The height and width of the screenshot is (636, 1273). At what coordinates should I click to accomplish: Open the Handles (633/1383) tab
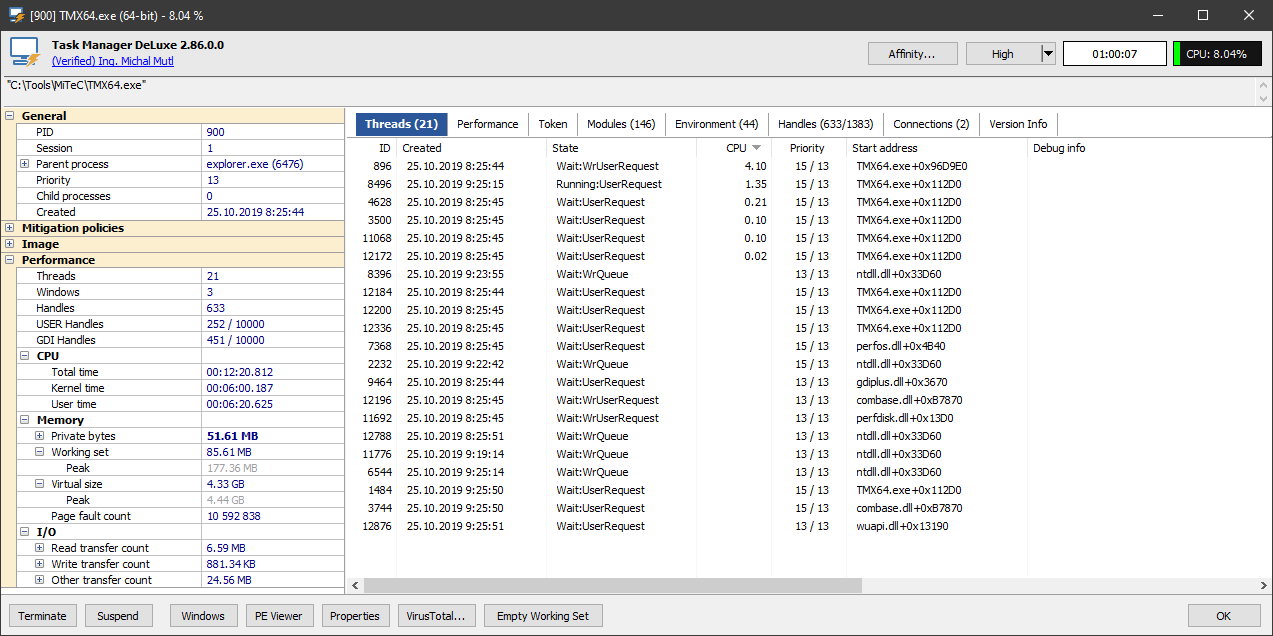click(x=825, y=124)
